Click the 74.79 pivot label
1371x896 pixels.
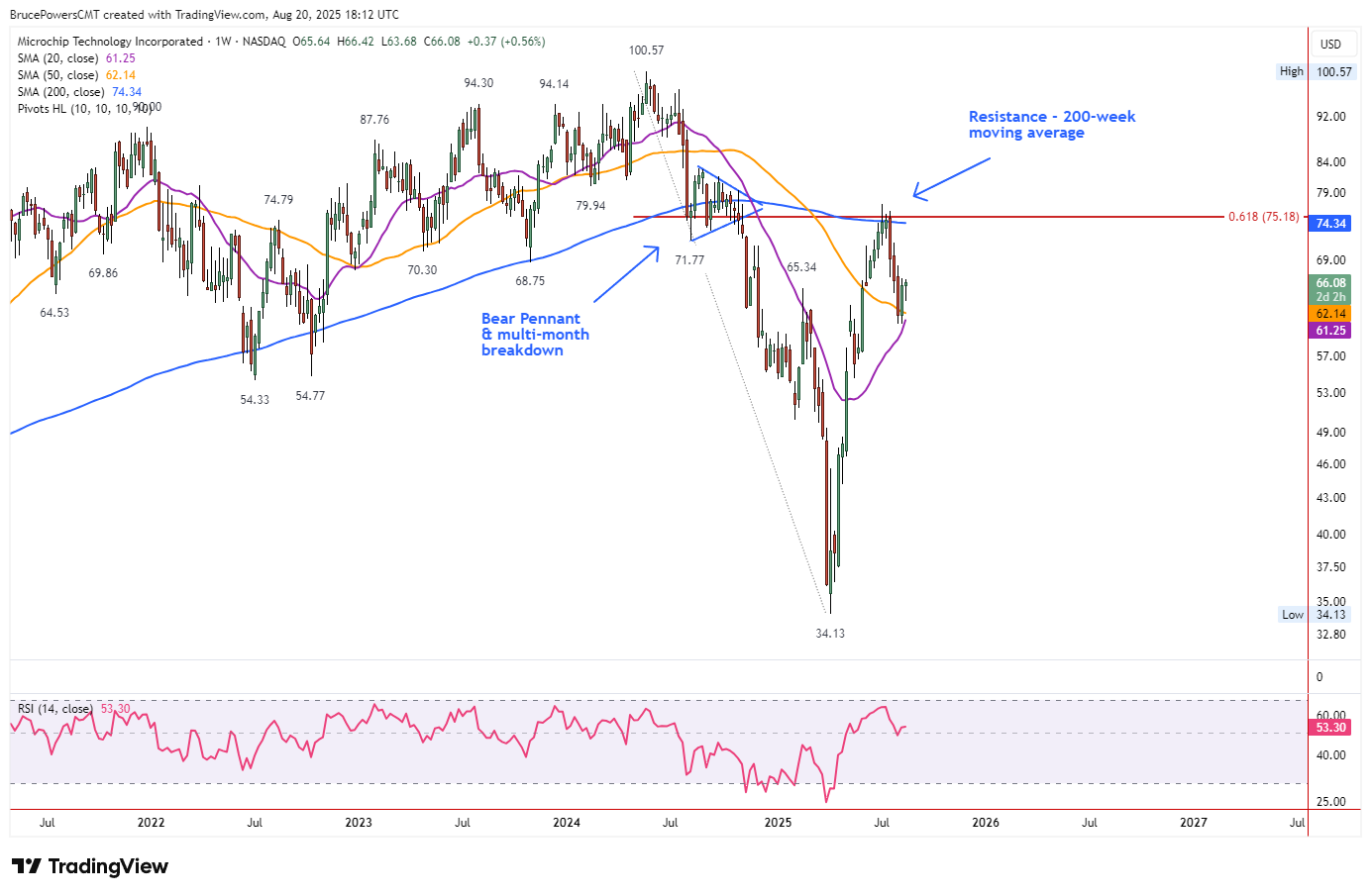(278, 200)
